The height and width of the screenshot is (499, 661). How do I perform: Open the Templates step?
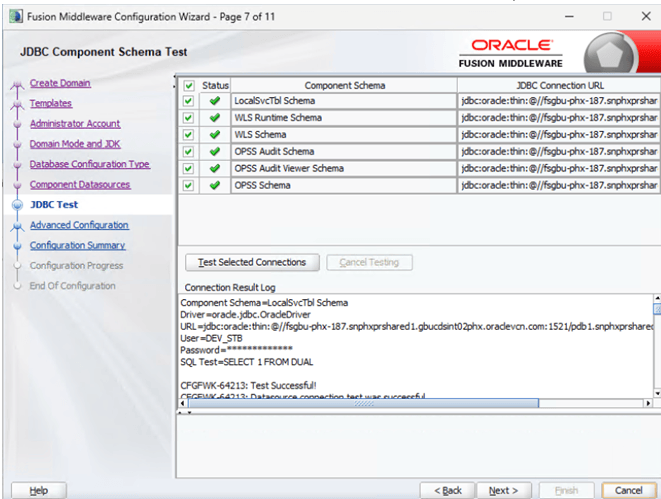pos(51,103)
